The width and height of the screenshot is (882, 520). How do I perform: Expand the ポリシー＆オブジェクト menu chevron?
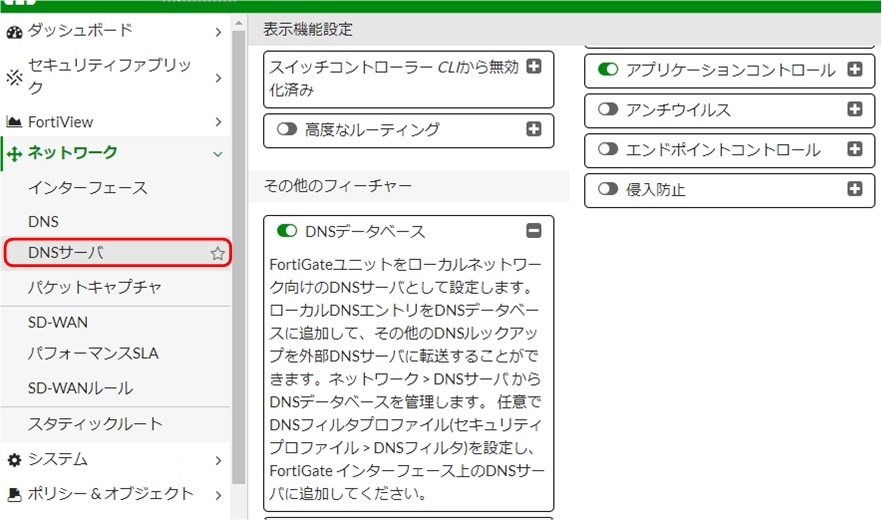pos(218,495)
